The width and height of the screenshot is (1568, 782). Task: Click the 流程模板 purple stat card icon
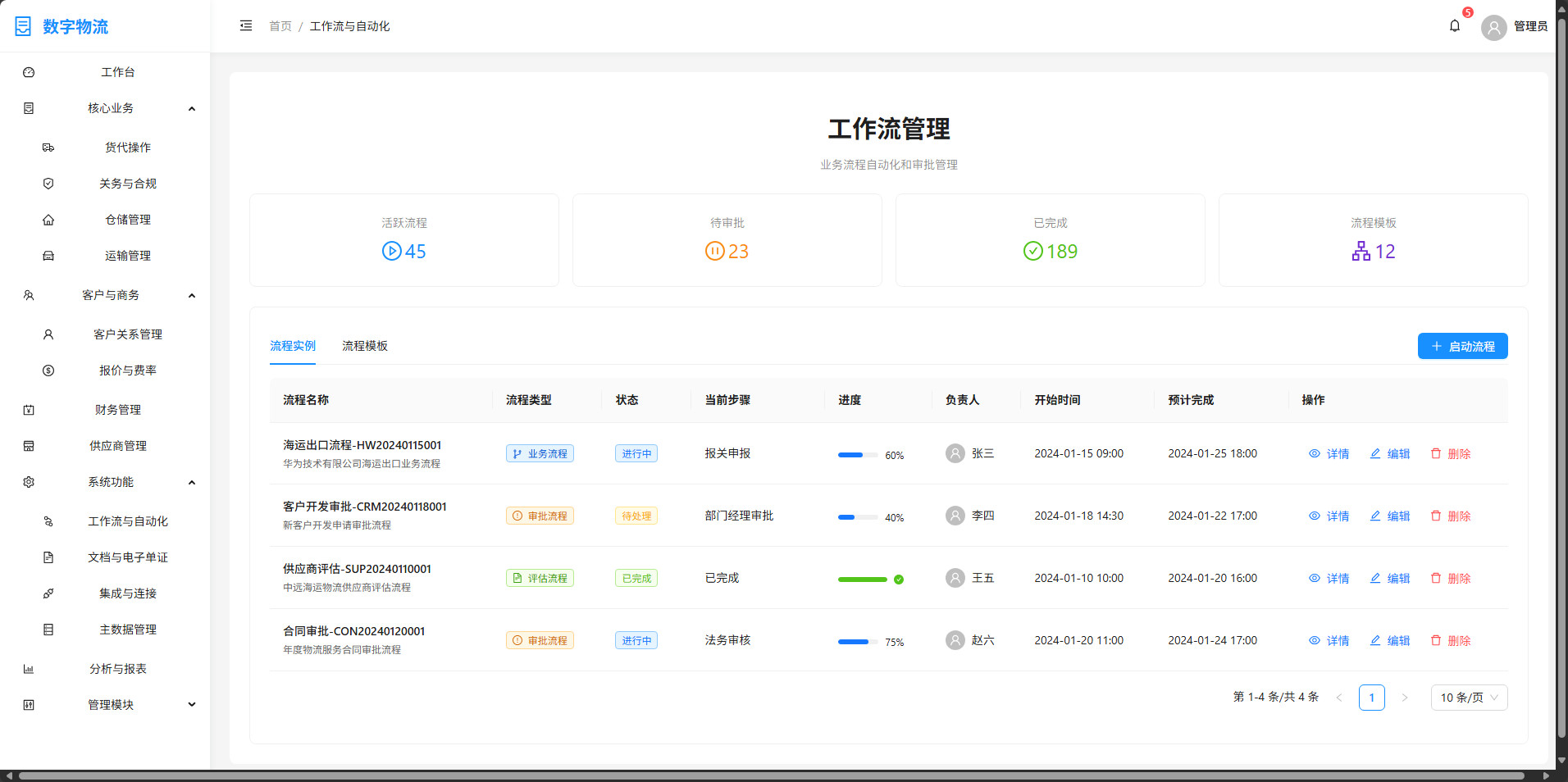(1361, 252)
